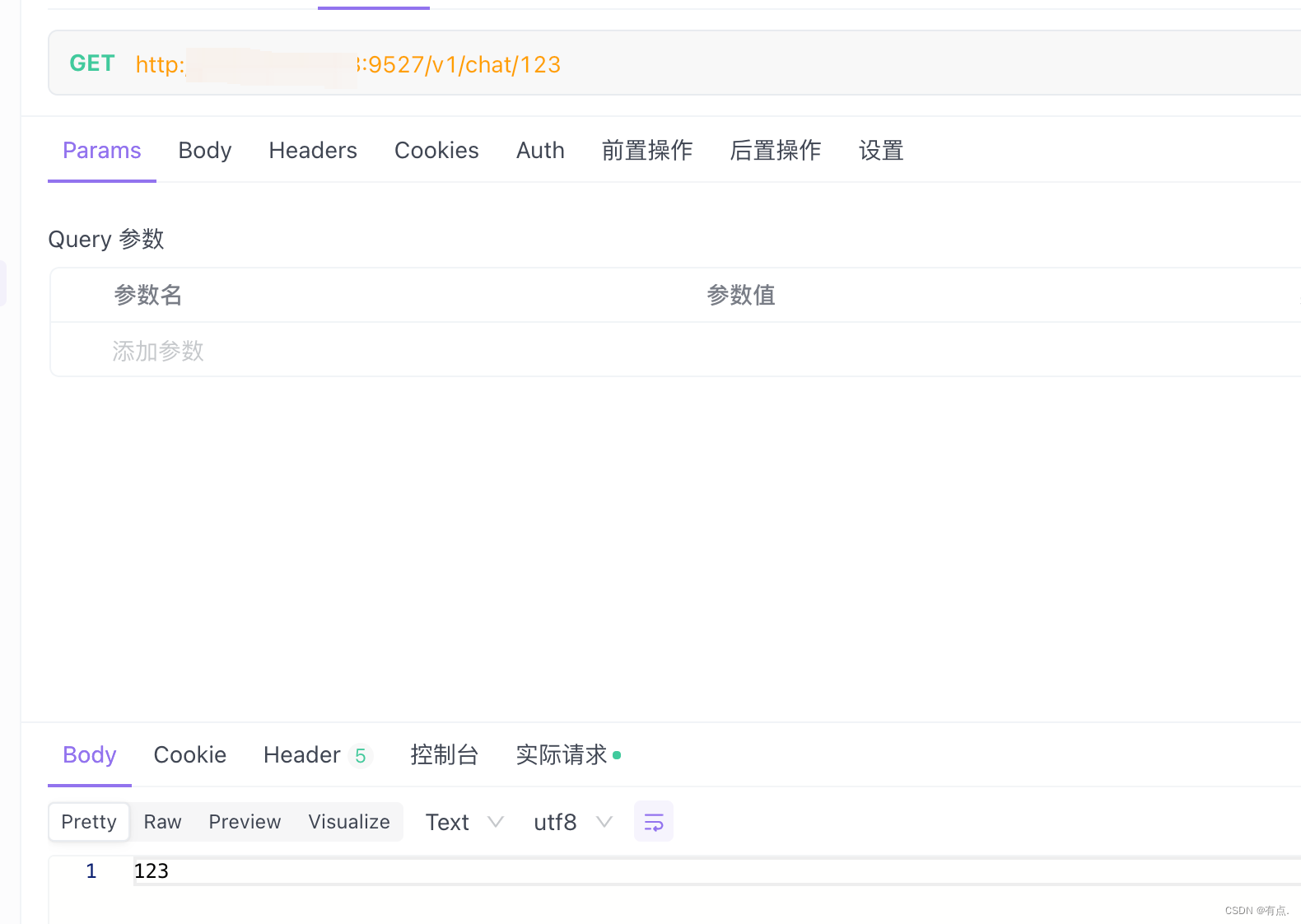Viewport: 1301px width, 924px height.
Task: Select the response Cookie tab
Action: [190, 755]
